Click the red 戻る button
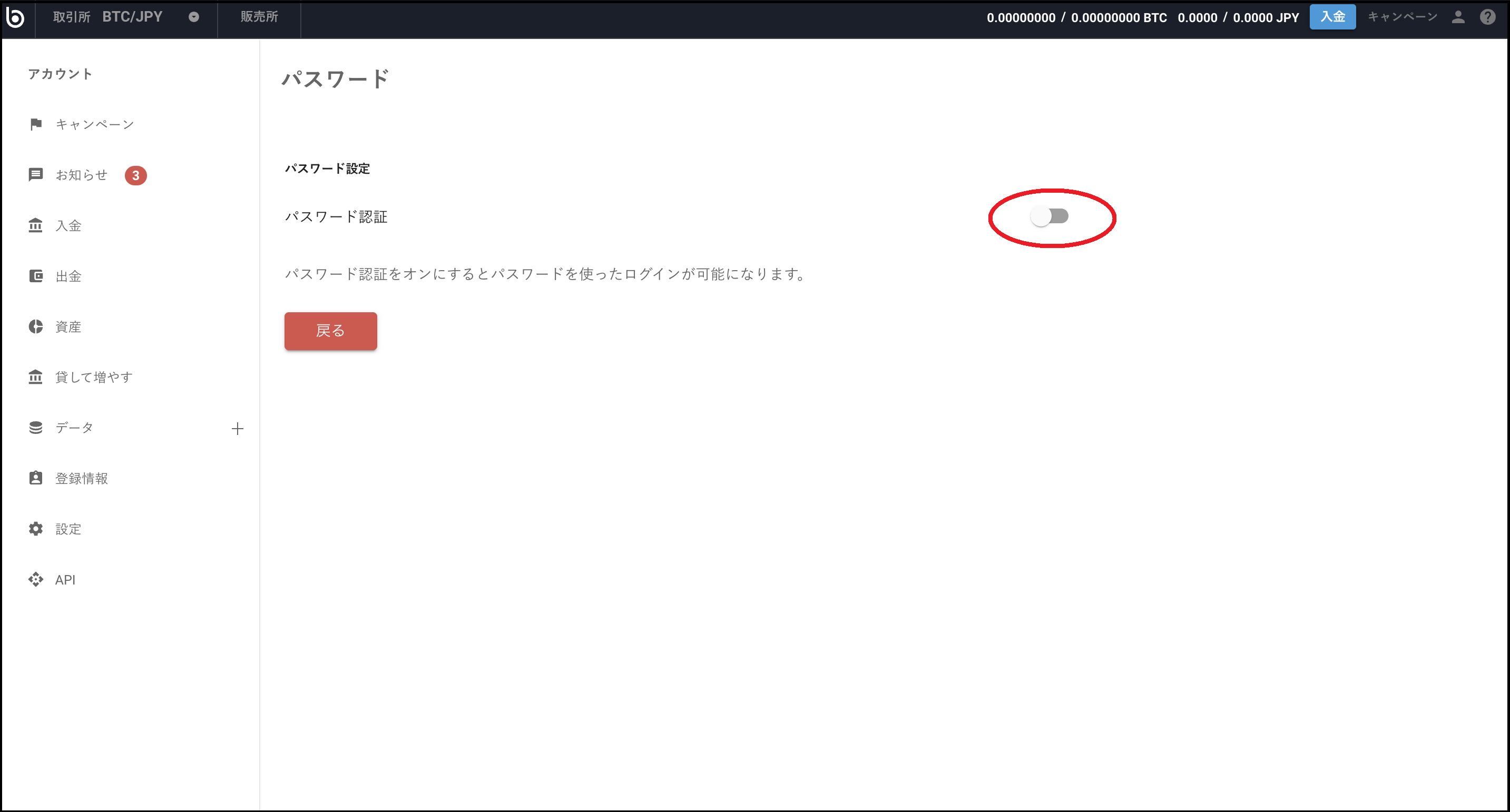This screenshot has width=1510, height=812. pyautogui.click(x=330, y=331)
